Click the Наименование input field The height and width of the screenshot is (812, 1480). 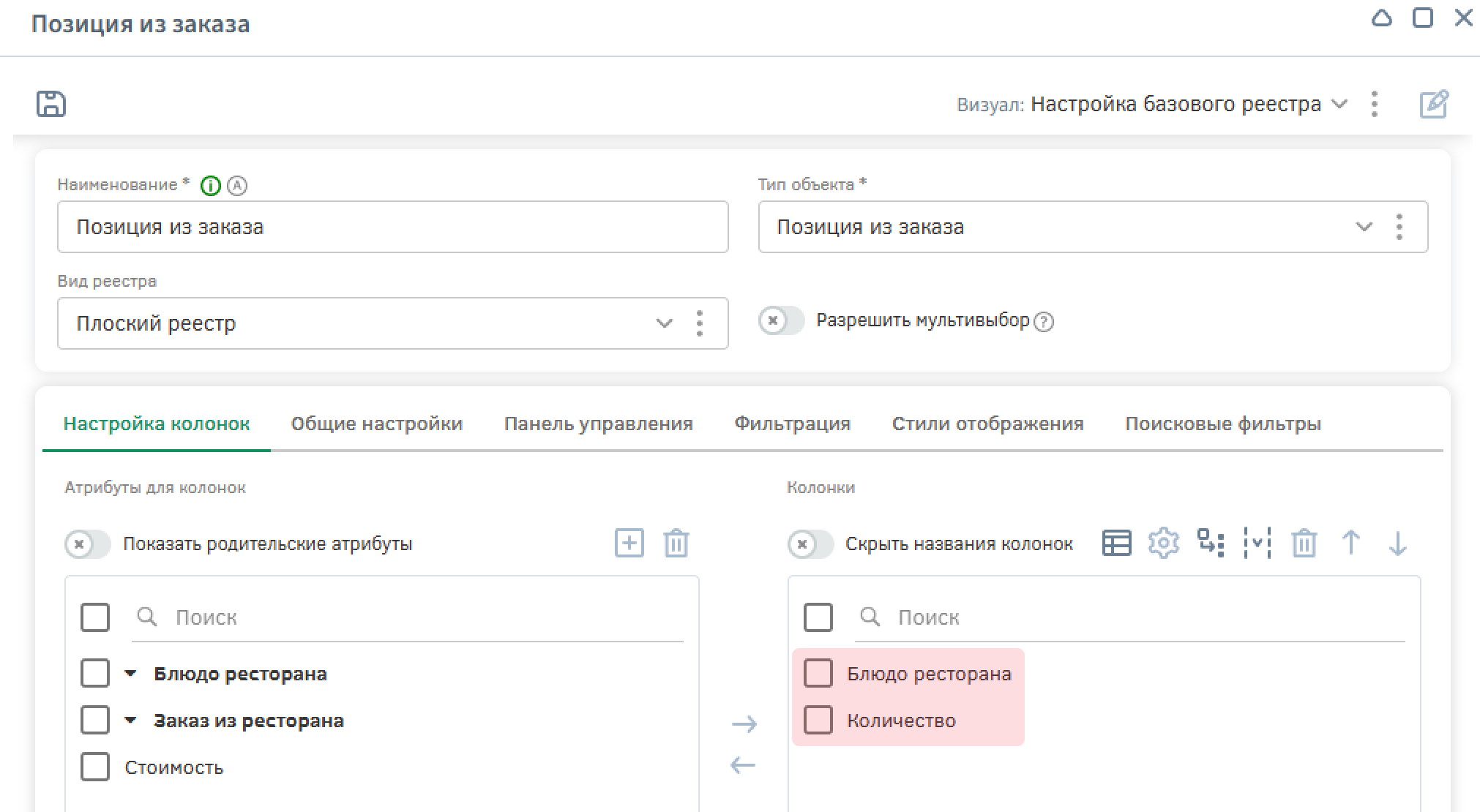click(x=392, y=227)
